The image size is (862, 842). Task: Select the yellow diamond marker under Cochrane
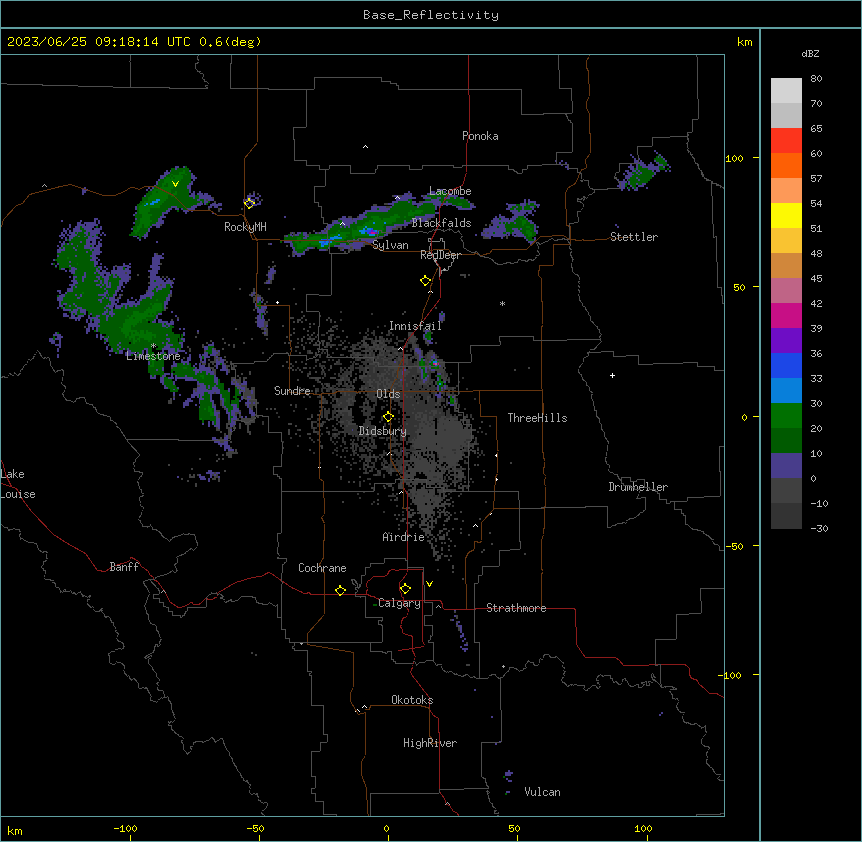pyautogui.click(x=340, y=590)
